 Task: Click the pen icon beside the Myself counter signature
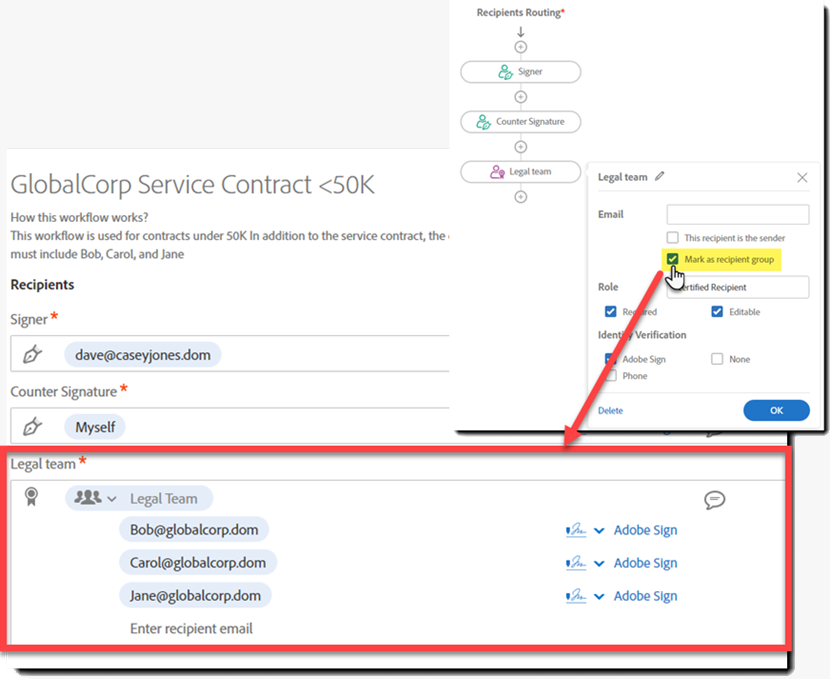[x=30, y=426]
